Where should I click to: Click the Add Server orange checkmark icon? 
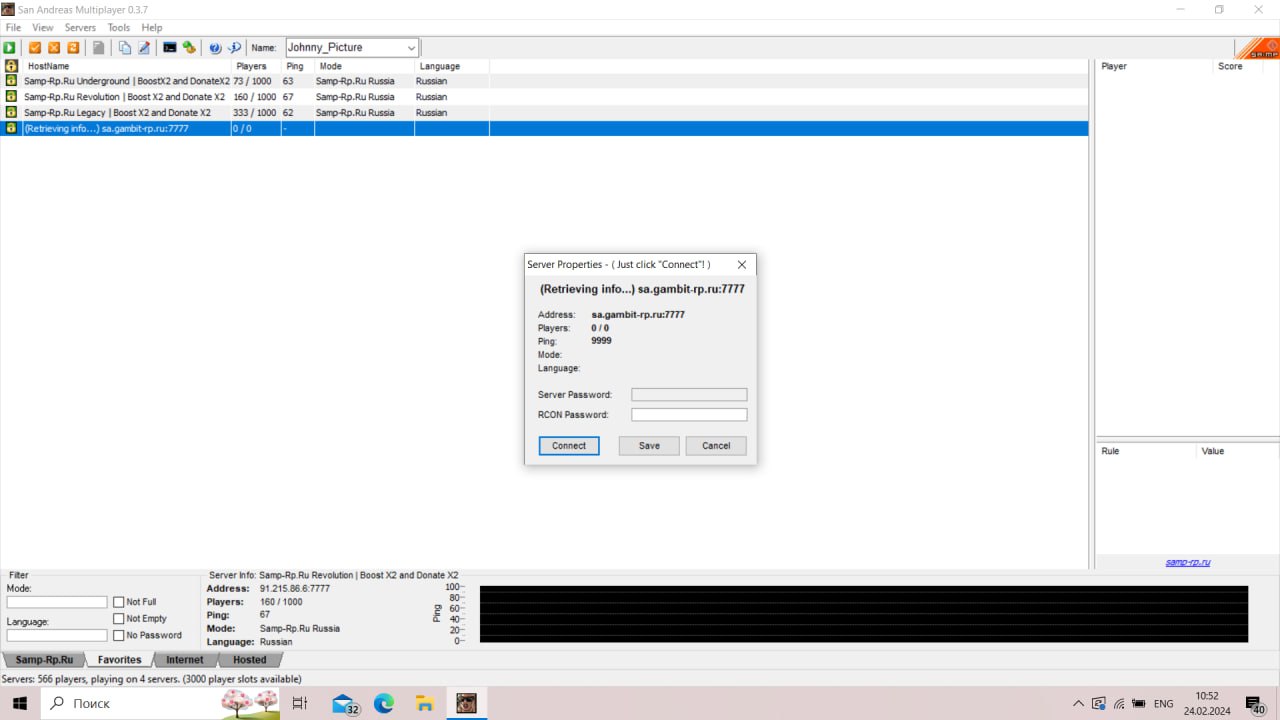tap(35, 47)
